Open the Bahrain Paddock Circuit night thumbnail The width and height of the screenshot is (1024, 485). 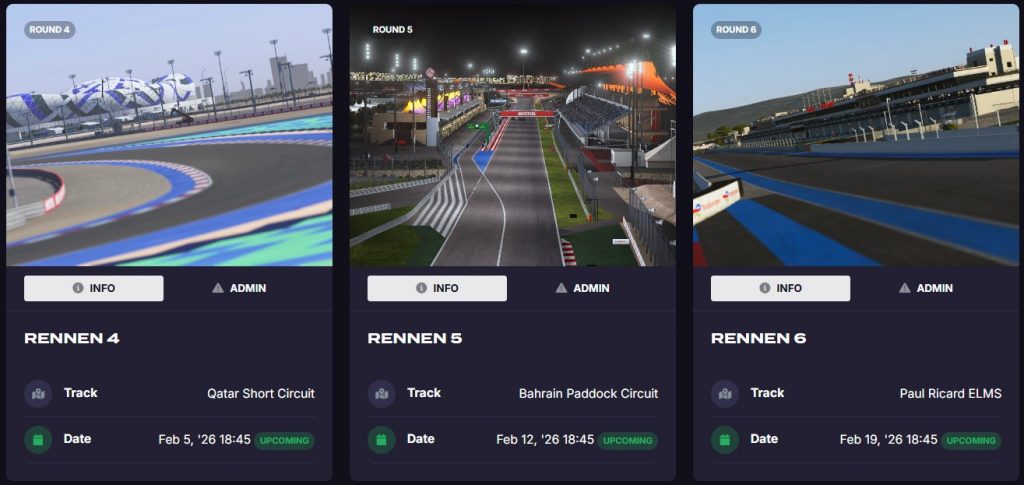[513, 135]
